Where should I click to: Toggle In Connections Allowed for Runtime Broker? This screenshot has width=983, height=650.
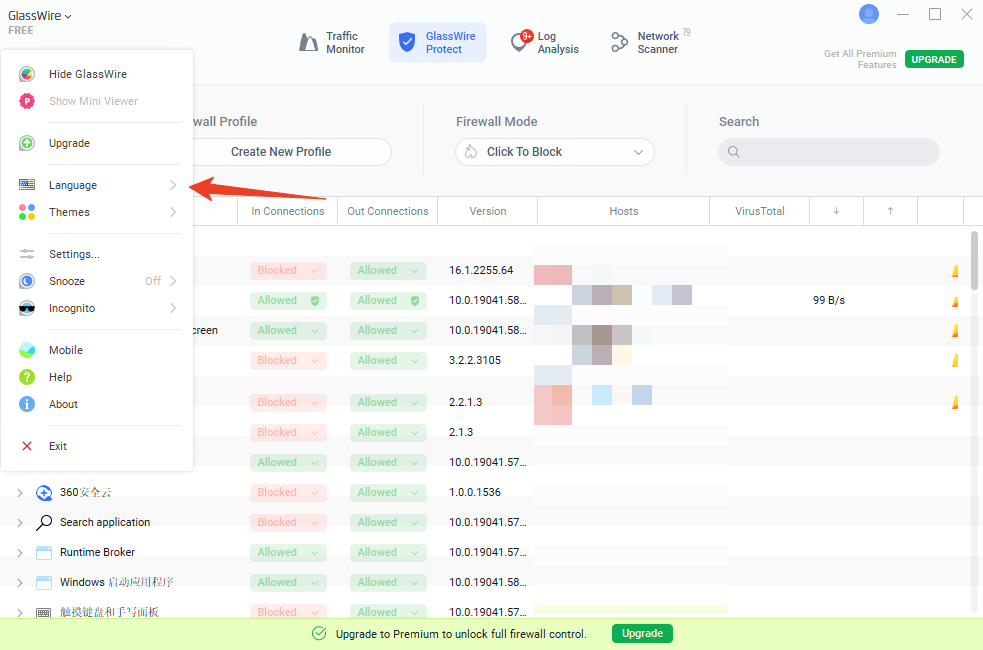pos(288,552)
